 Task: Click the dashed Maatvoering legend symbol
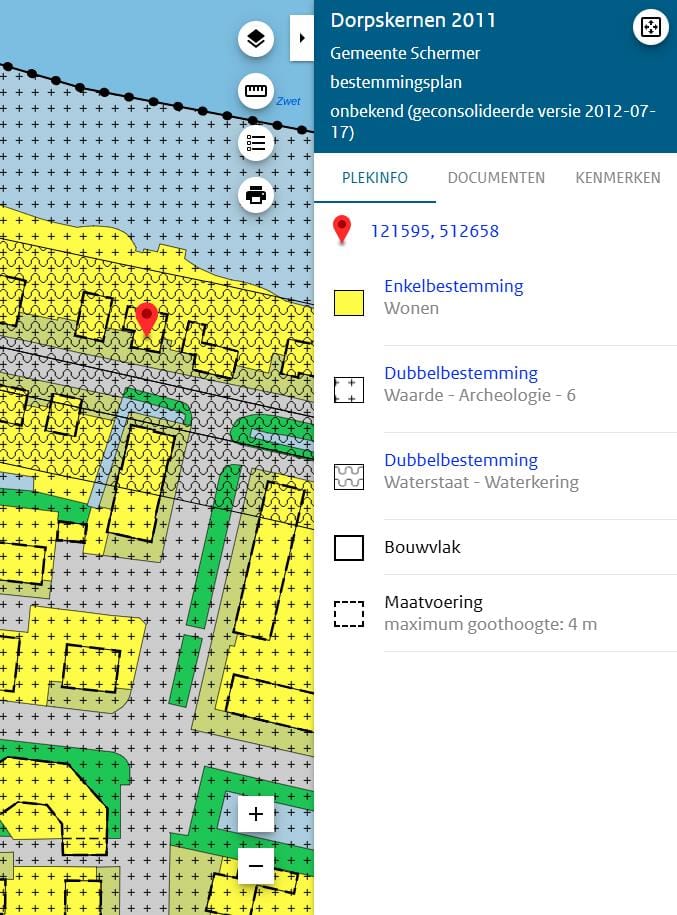click(348, 613)
